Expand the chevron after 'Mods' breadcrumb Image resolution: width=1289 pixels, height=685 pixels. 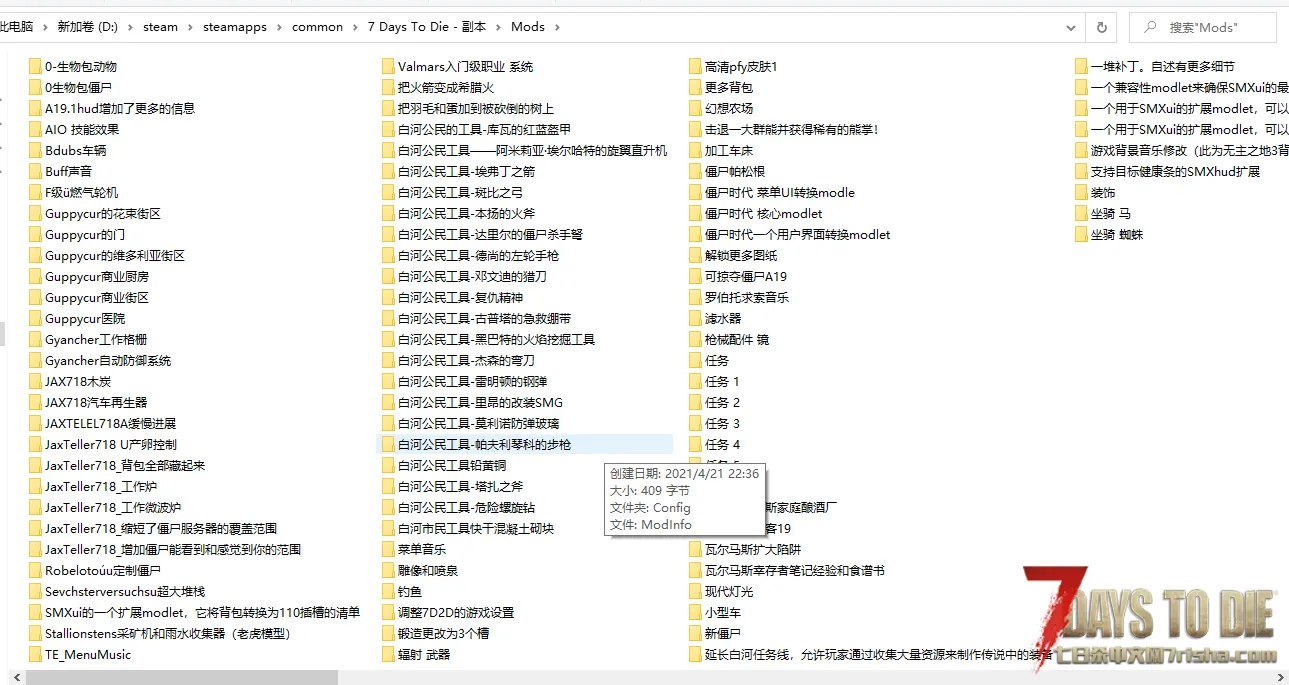(556, 27)
